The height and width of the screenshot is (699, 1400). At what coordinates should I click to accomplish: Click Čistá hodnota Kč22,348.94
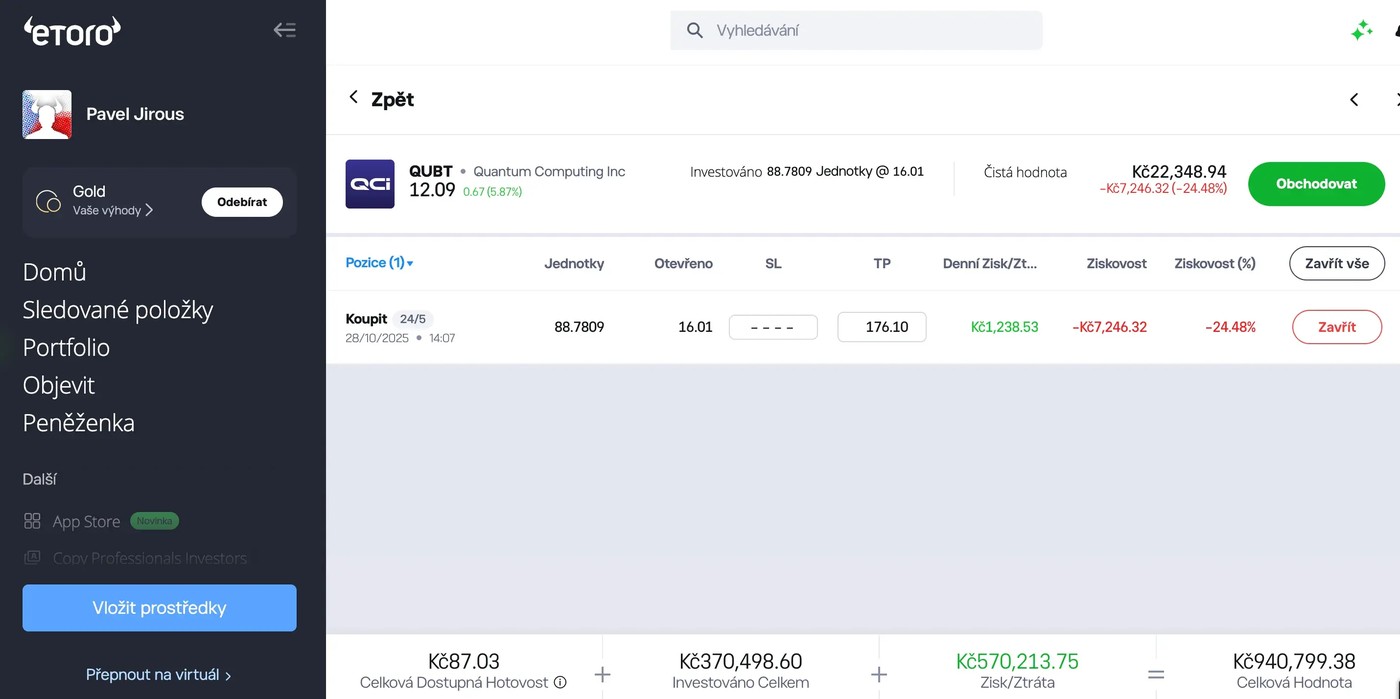(1179, 172)
